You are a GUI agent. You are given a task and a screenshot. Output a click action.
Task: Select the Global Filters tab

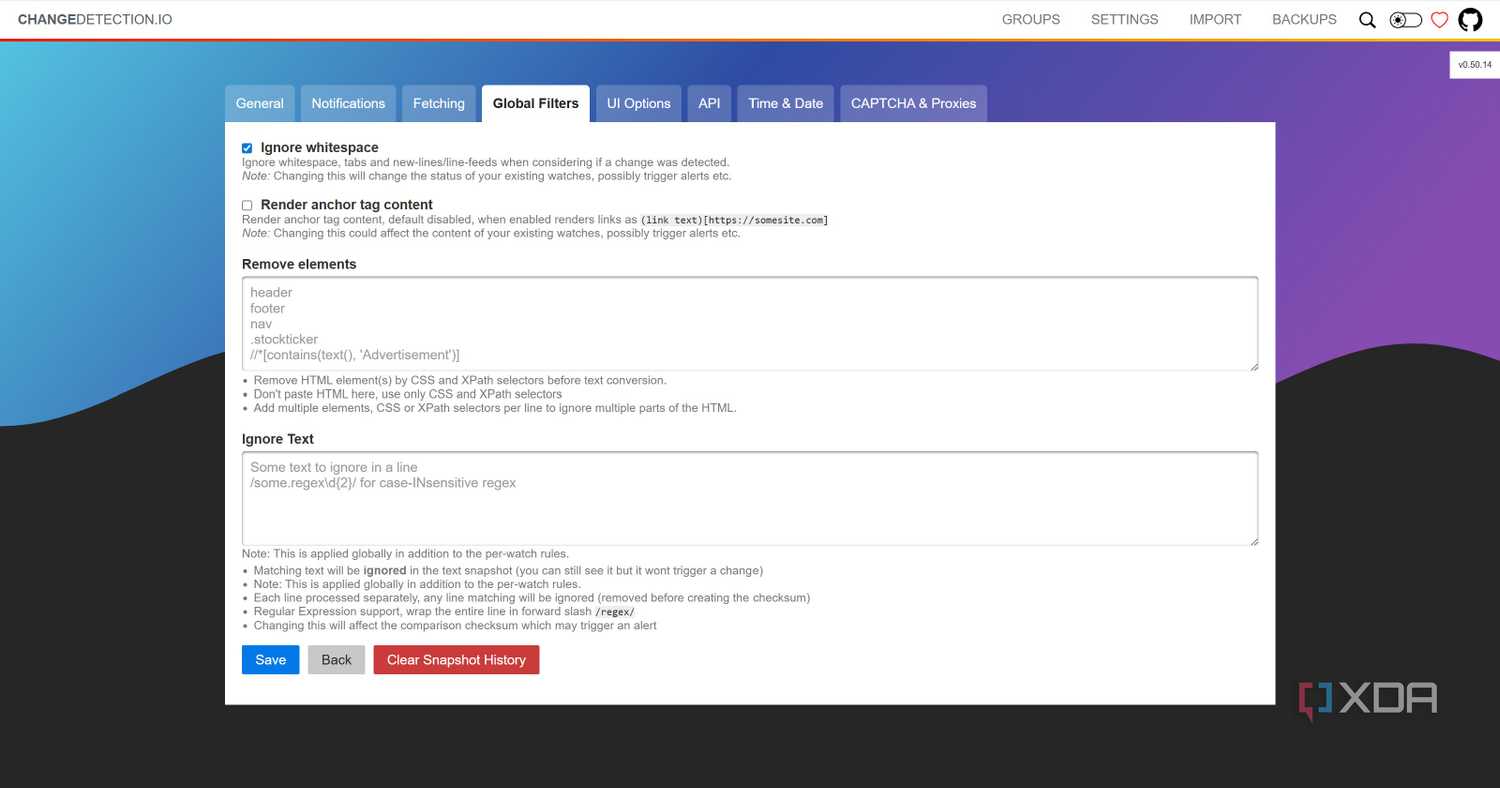click(x=536, y=103)
